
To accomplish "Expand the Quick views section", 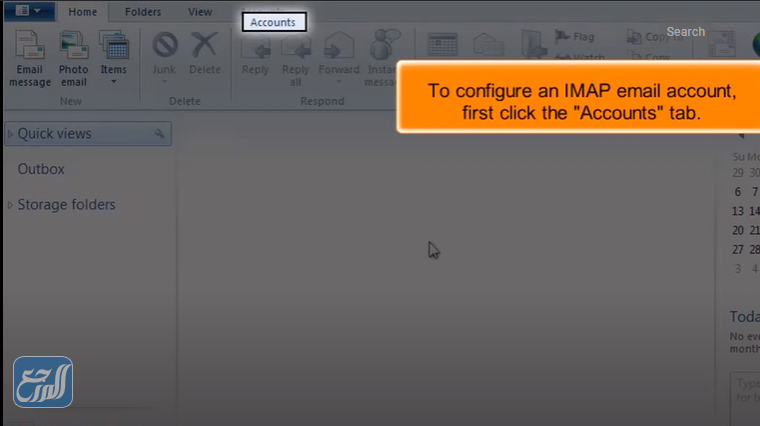I will (x=11, y=134).
